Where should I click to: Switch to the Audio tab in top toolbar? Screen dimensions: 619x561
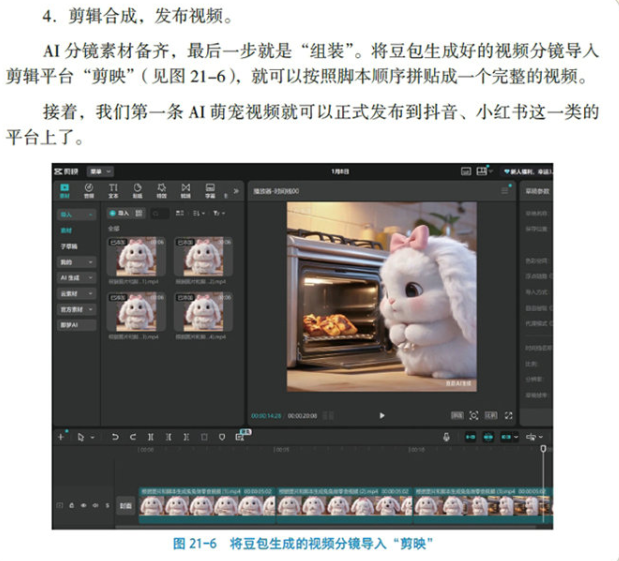(x=89, y=190)
